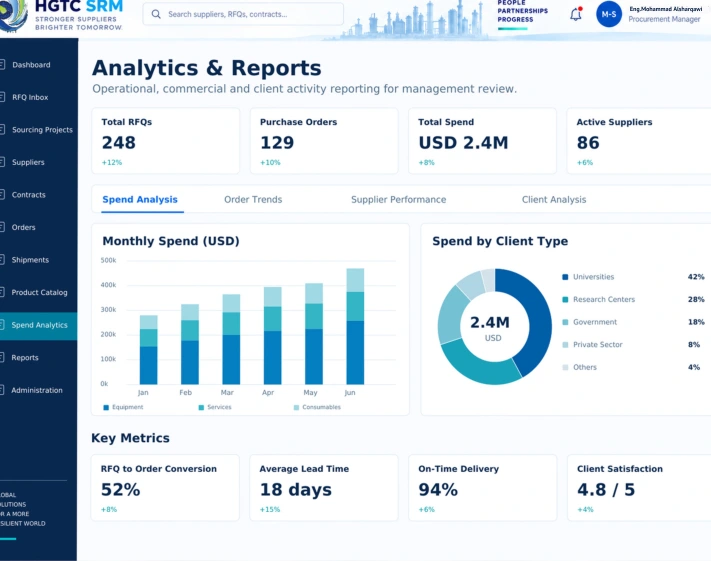Click the RFQ Inbox sidebar icon
The width and height of the screenshot is (711, 561).
click(x=2, y=97)
